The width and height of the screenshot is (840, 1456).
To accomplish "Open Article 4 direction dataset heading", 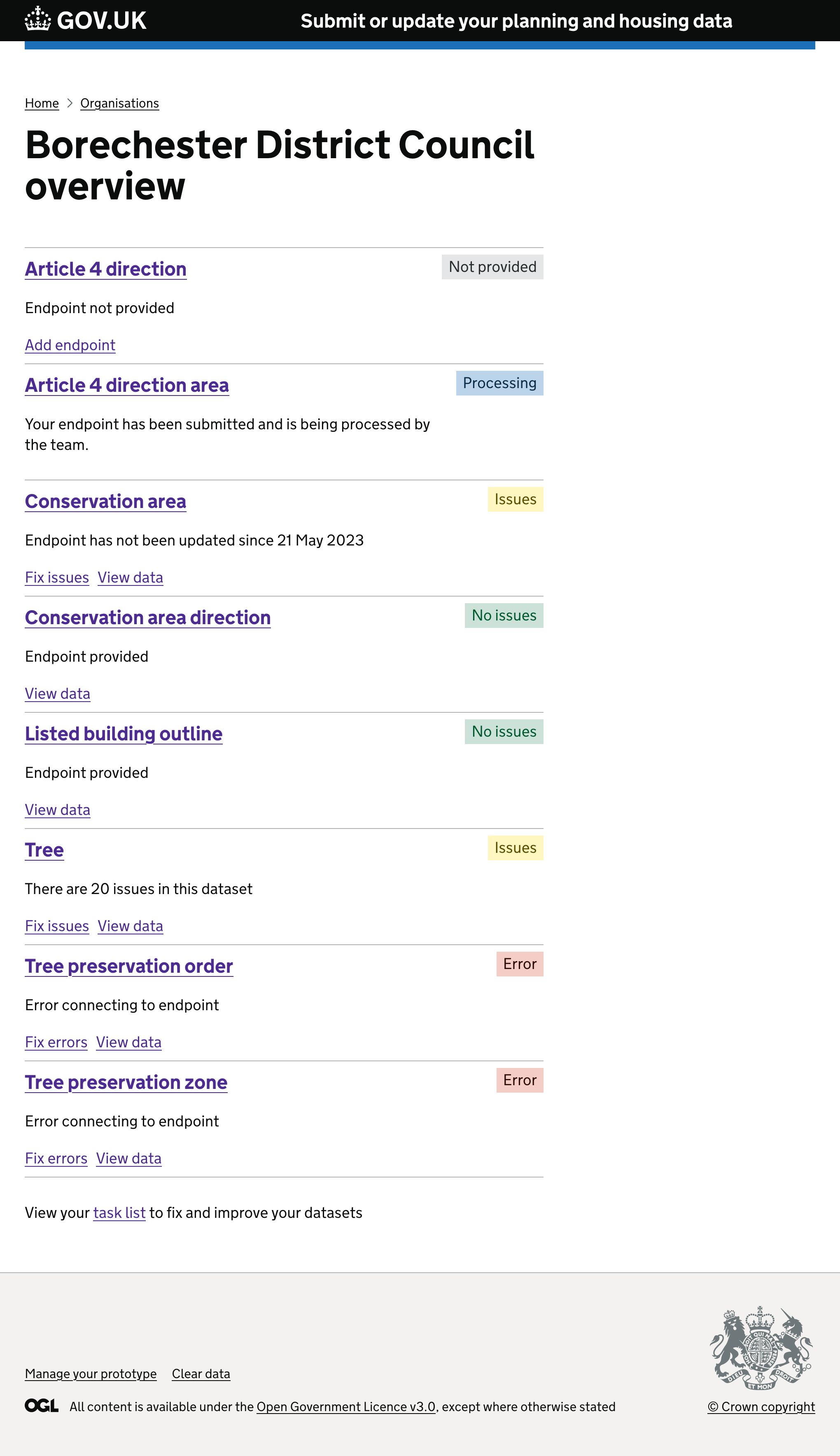I will [105, 269].
